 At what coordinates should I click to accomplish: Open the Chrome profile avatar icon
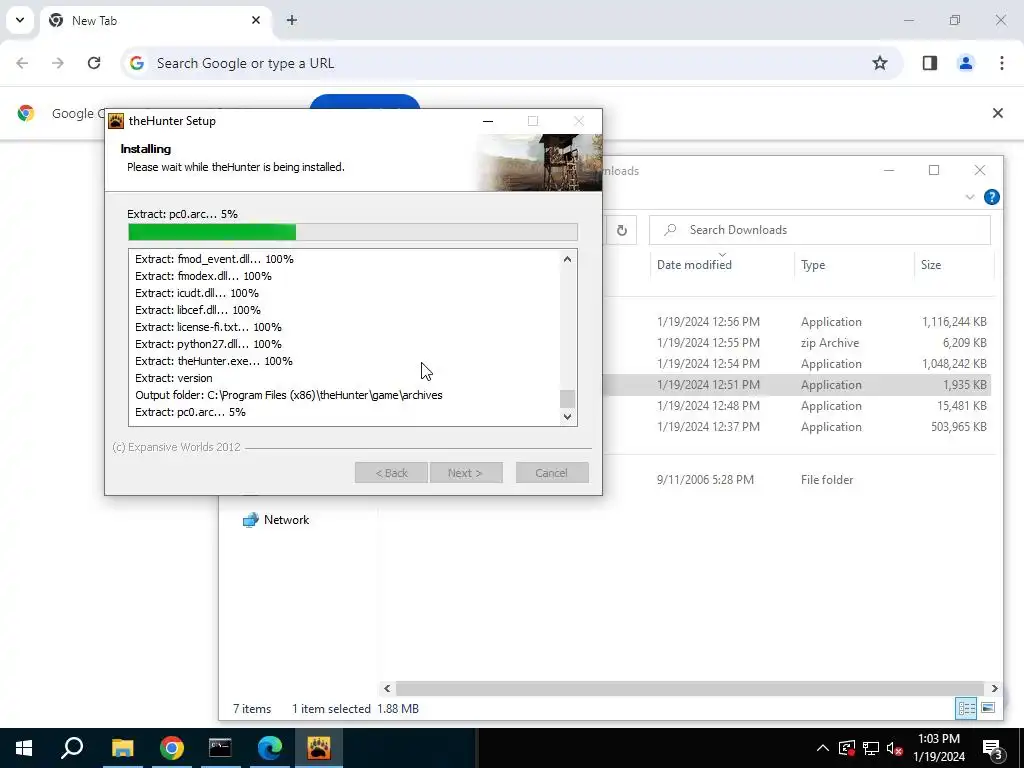click(x=965, y=63)
